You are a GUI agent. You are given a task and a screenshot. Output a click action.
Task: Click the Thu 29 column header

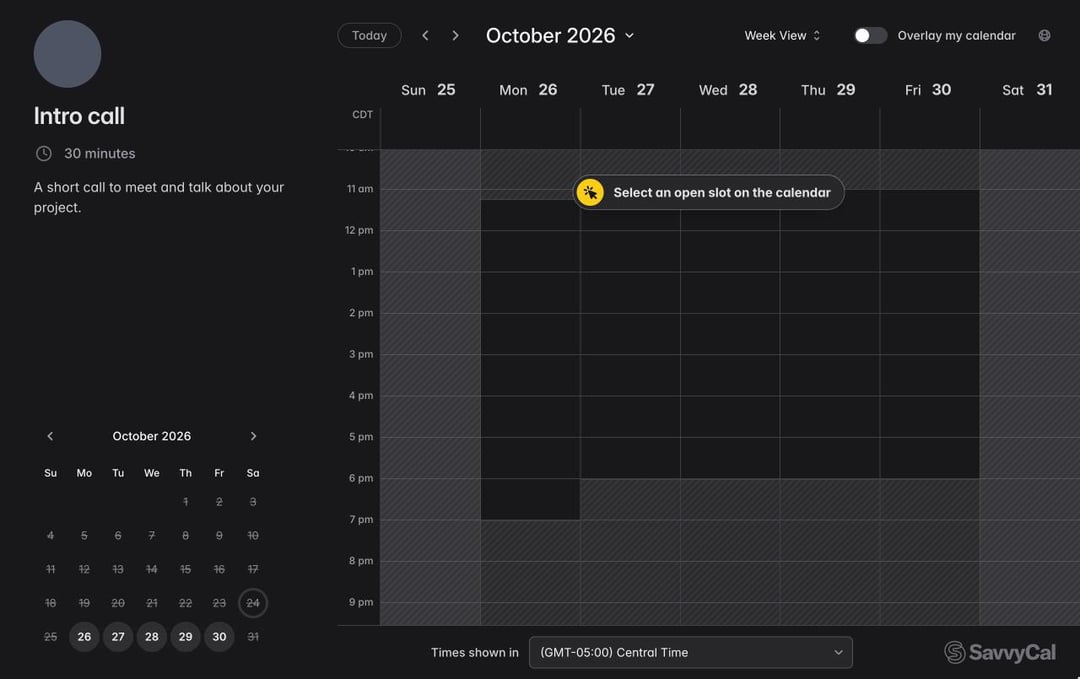(828, 90)
